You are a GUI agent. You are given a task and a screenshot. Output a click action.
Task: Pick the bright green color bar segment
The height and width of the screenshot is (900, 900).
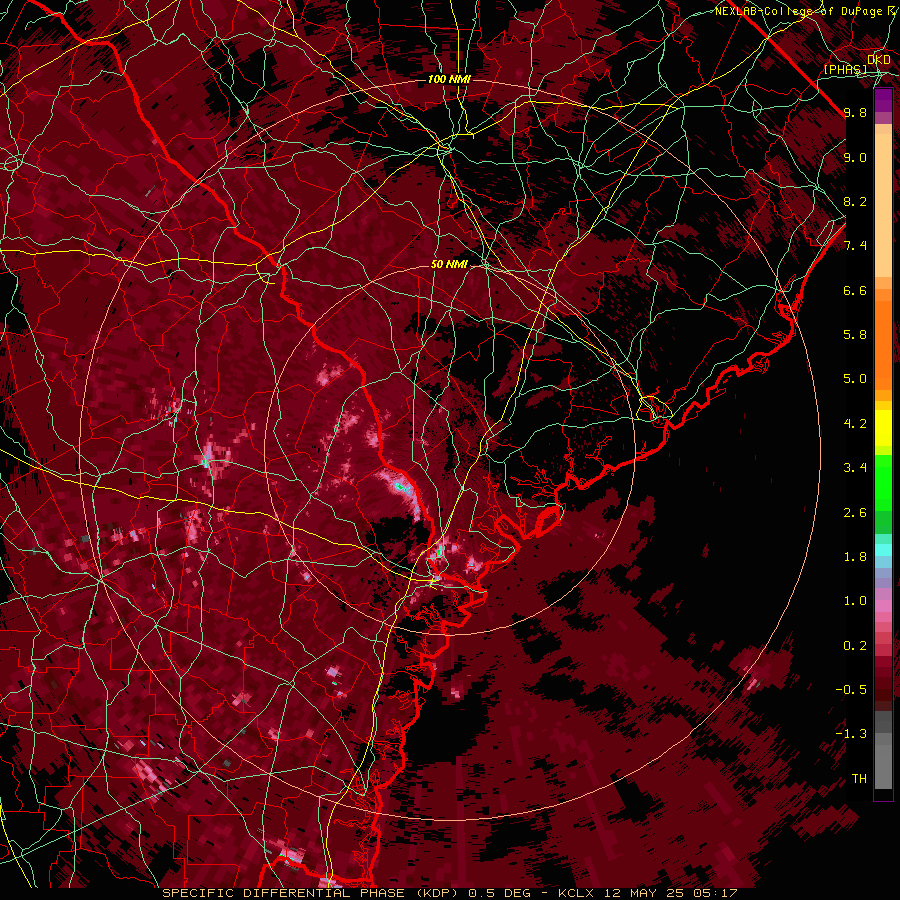point(883,485)
